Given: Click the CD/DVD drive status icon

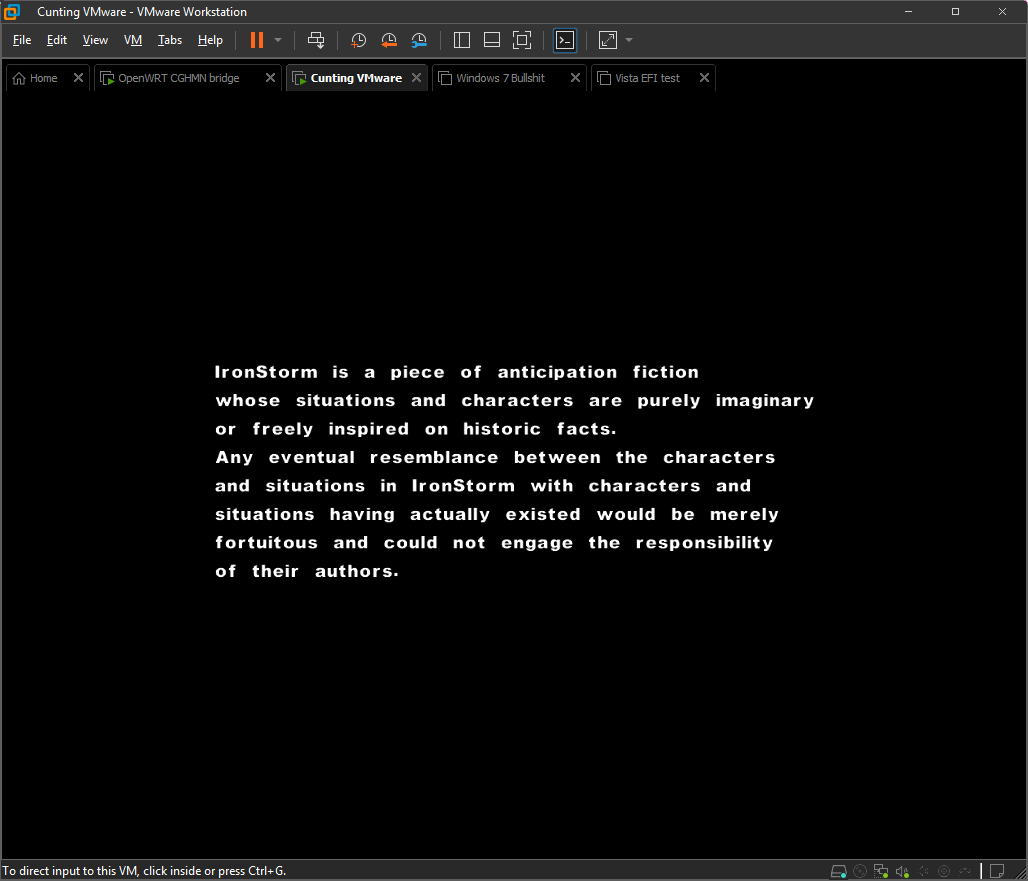Looking at the screenshot, I should click(860, 871).
